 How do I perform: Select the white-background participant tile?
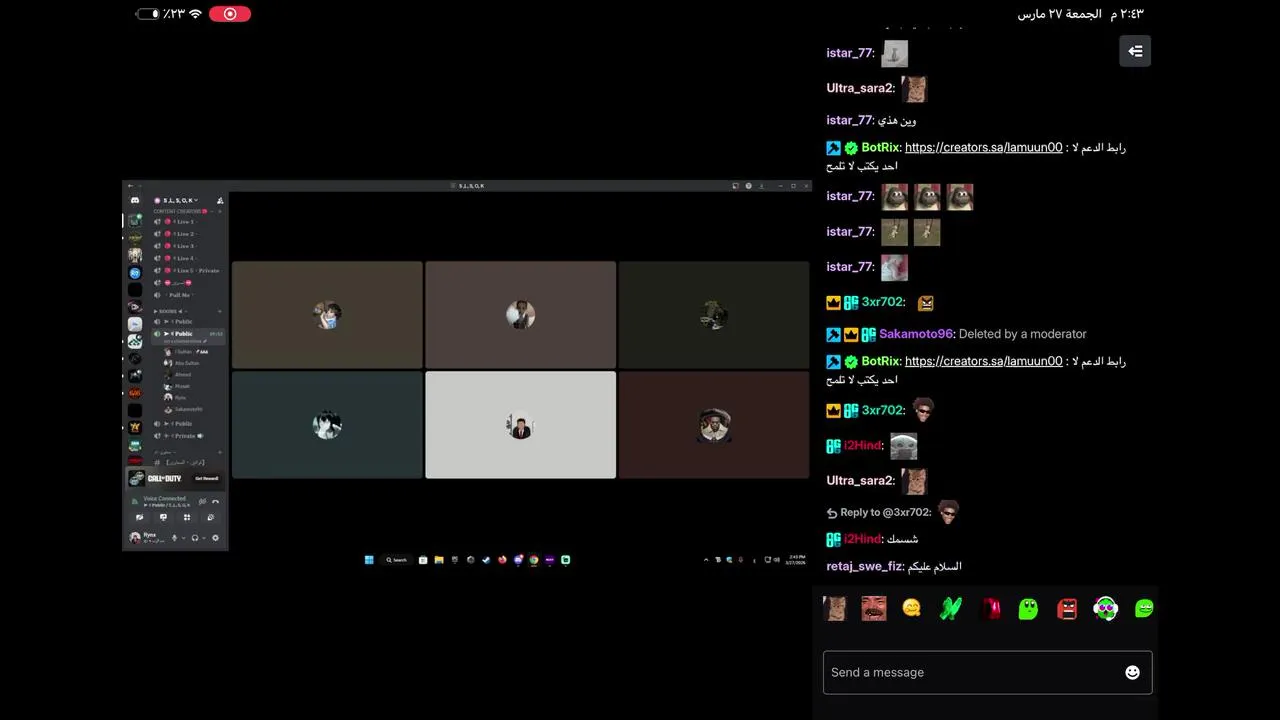520,425
